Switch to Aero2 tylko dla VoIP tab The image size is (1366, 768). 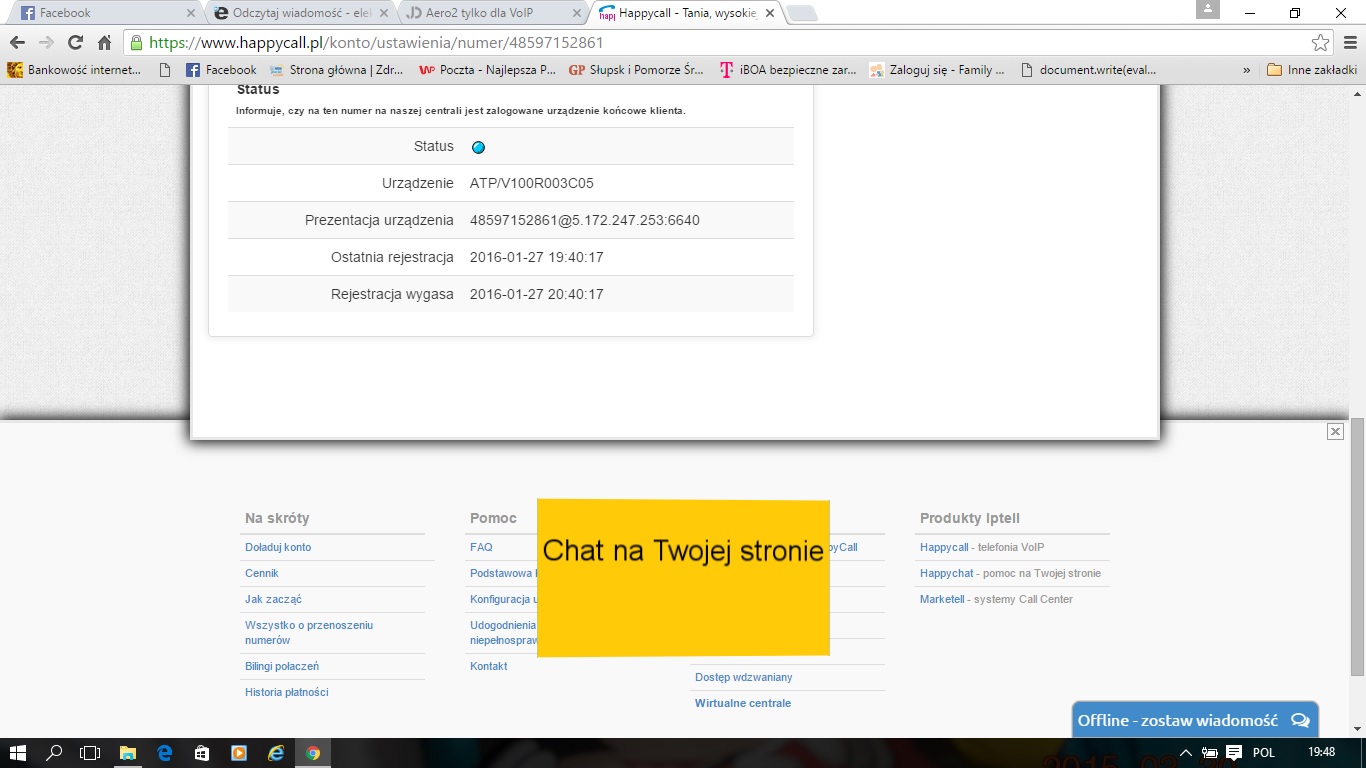485,13
